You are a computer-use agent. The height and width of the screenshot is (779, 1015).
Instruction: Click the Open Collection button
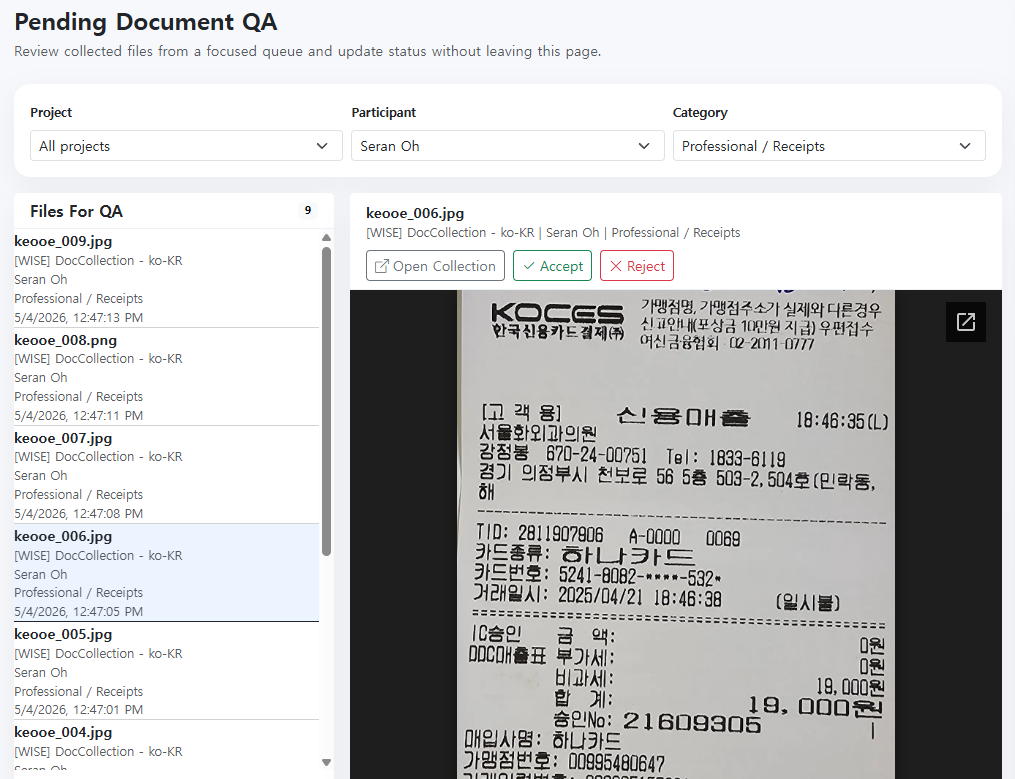[435, 265]
